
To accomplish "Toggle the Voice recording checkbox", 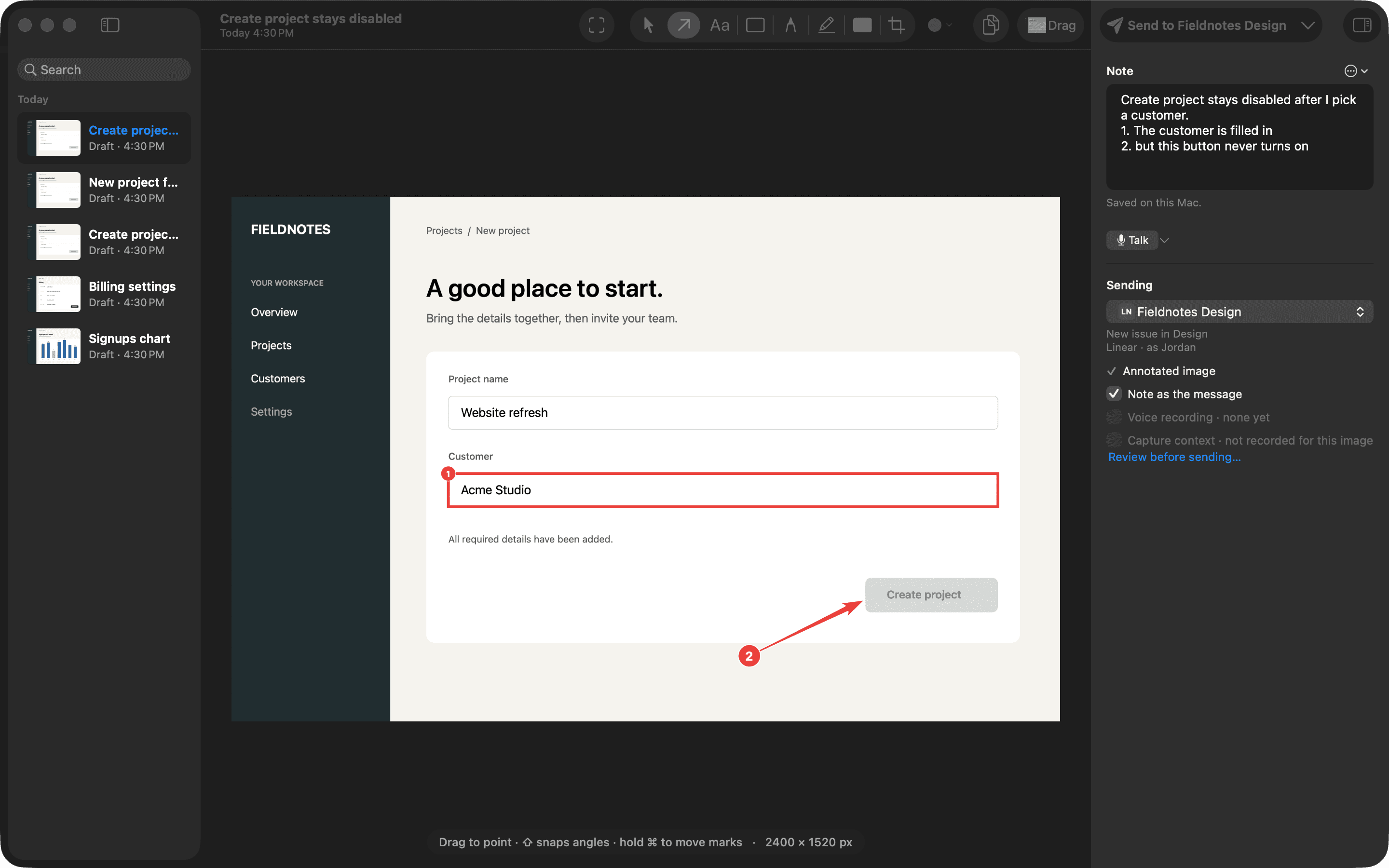I will (x=1114, y=417).
